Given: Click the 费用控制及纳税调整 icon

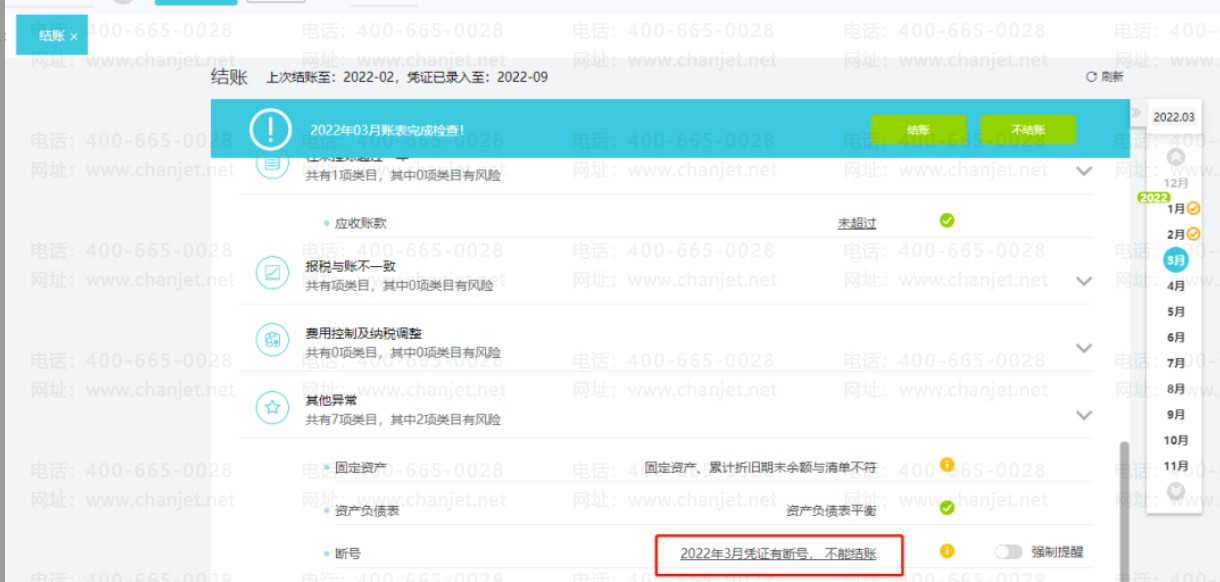Looking at the screenshot, I should 271,339.
